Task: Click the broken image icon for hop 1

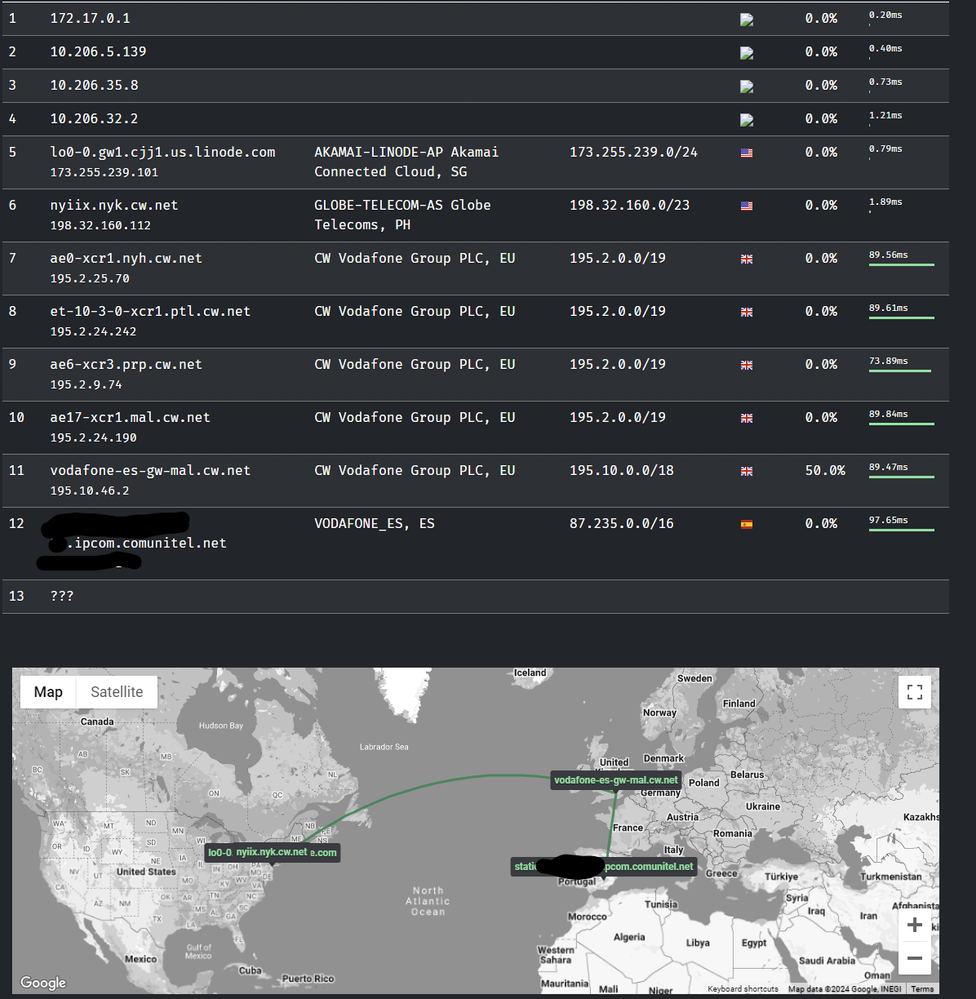Action: coord(746,20)
